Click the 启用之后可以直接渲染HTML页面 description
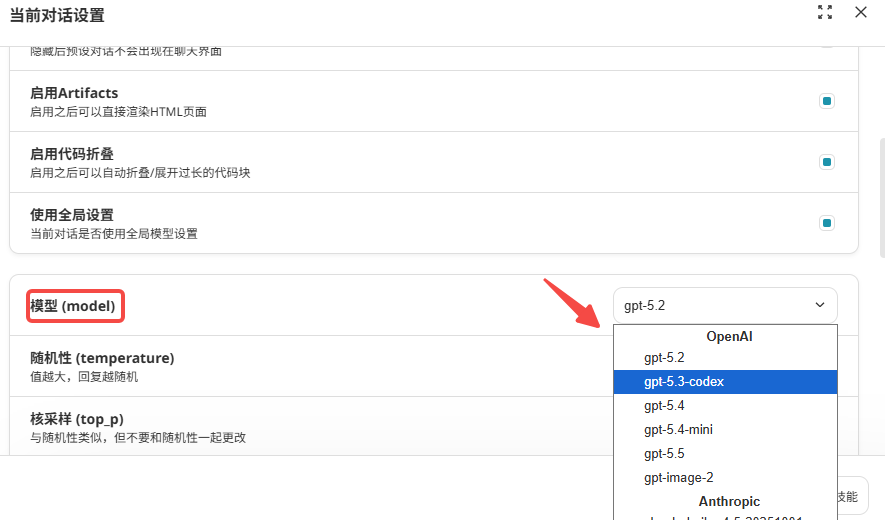885x520 pixels. (x=118, y=112)
